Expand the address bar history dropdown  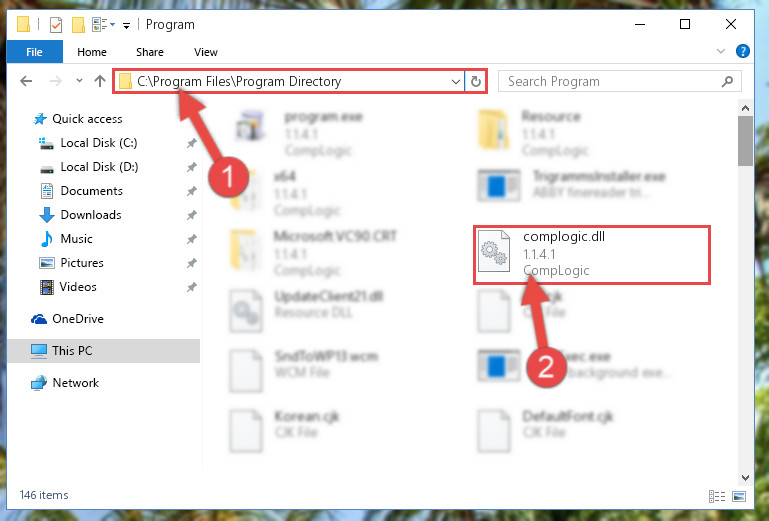456,81
